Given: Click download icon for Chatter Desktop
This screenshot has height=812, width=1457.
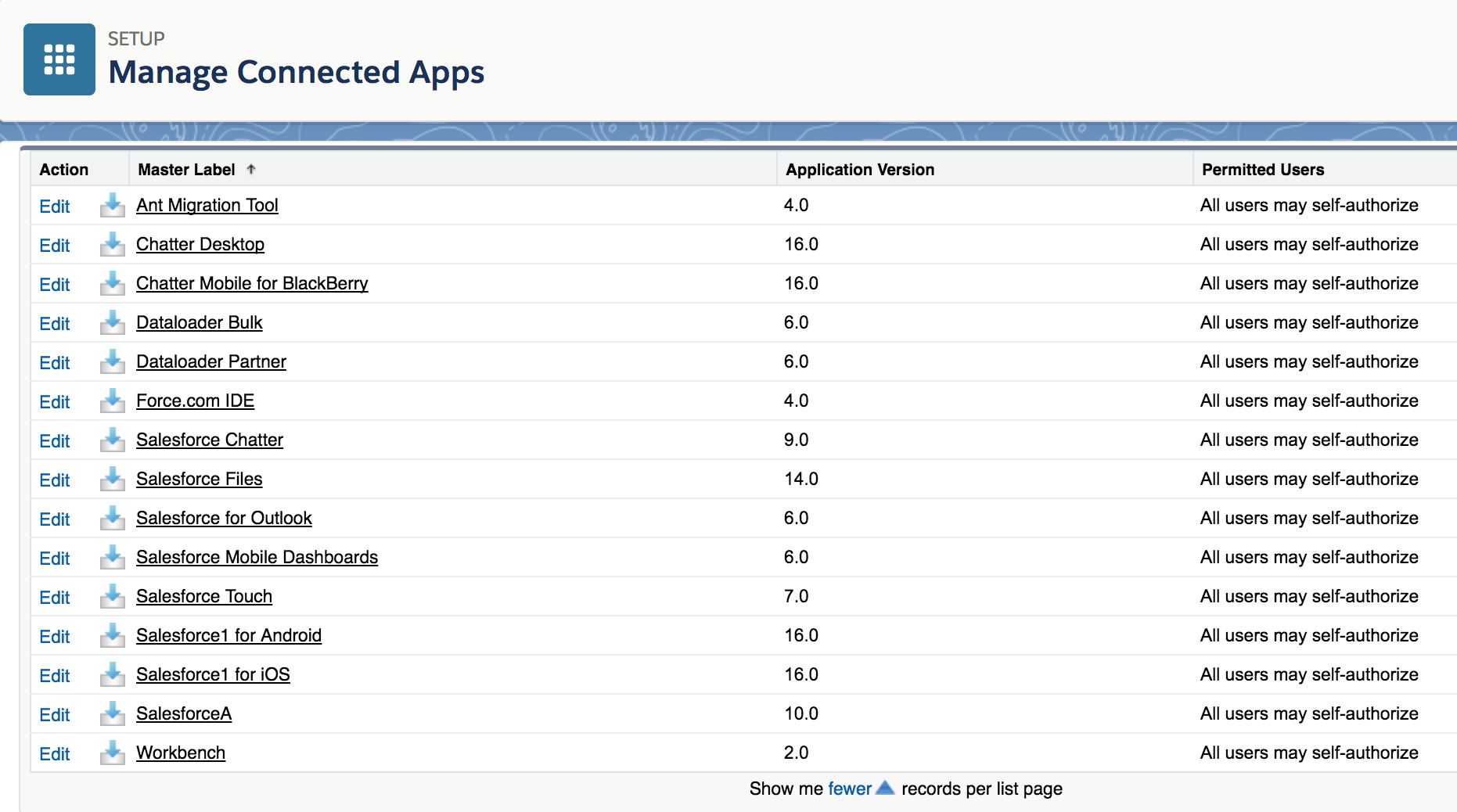Looking at the screenshot, I should pyautogui.click(x=113, y=244).
